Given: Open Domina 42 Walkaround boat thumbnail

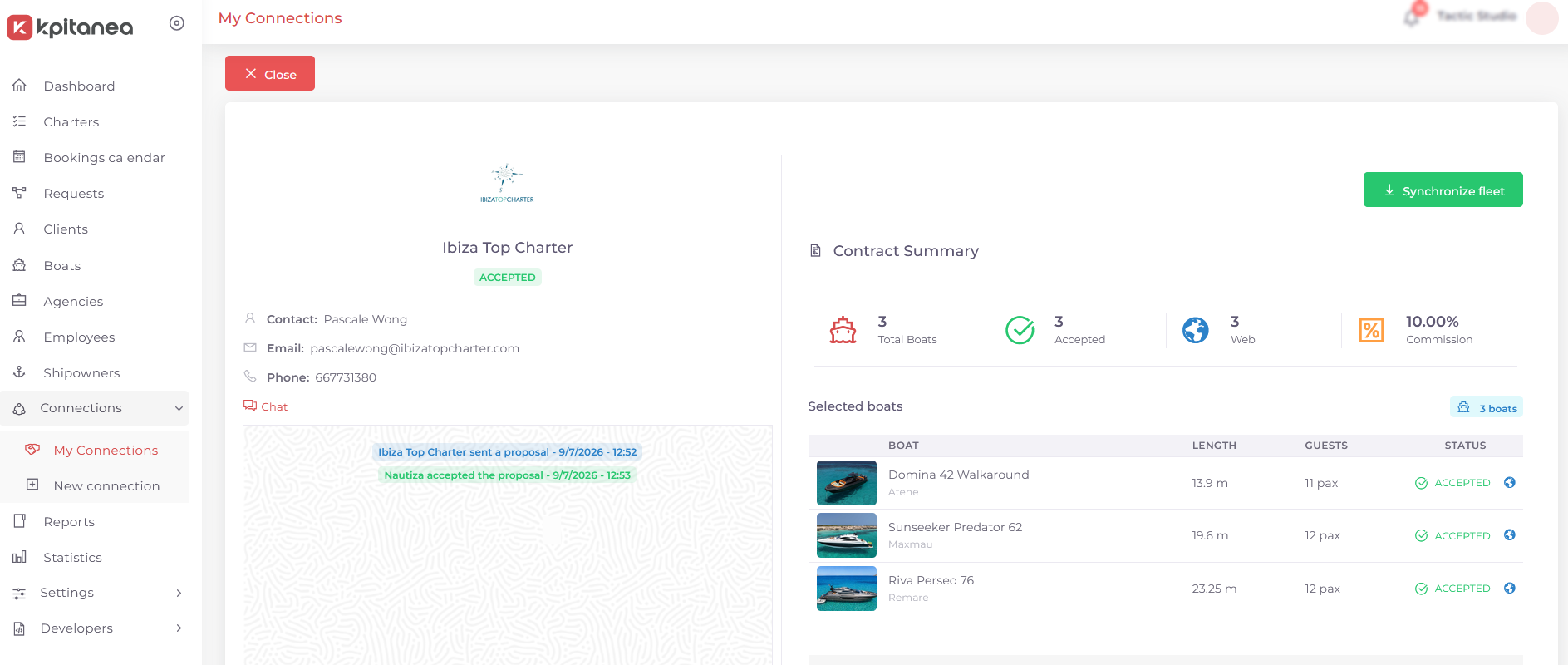Looking at the screenshot, I should (847, 483).
